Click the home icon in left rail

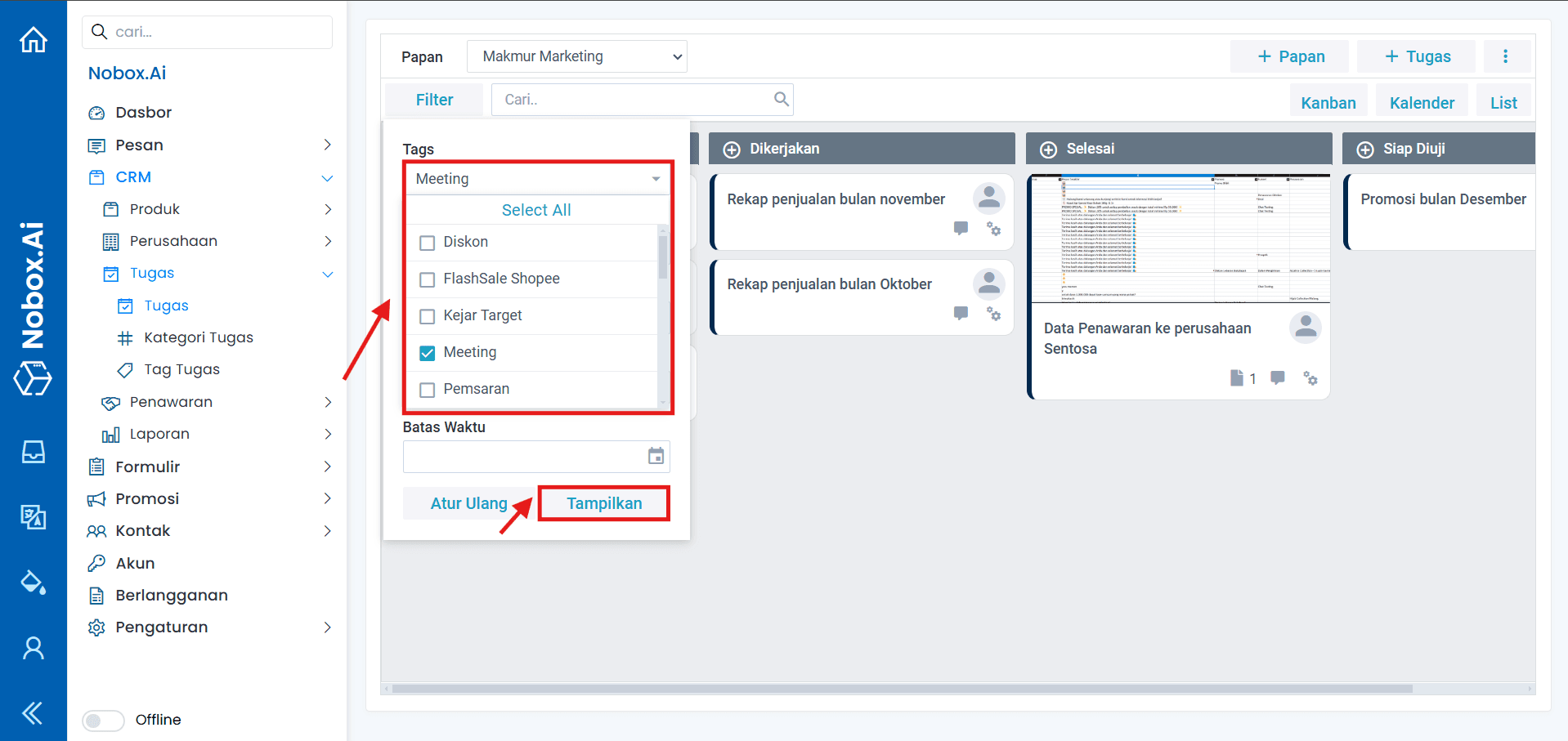pyautogui.click(x=34, y=39)
